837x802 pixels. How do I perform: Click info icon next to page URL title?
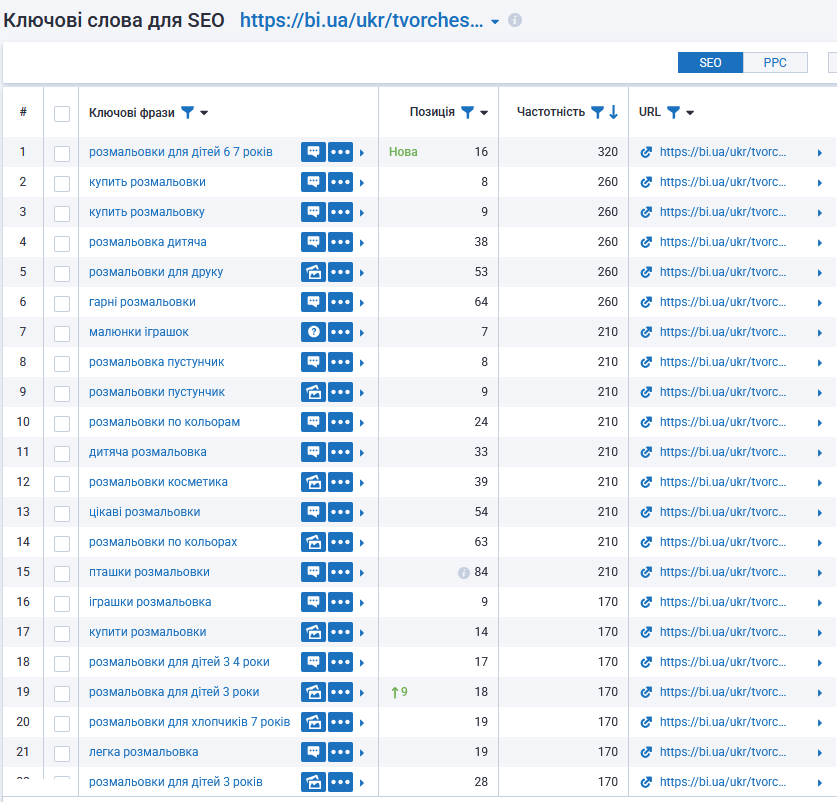pyautogui.click(x=515, y=20)
